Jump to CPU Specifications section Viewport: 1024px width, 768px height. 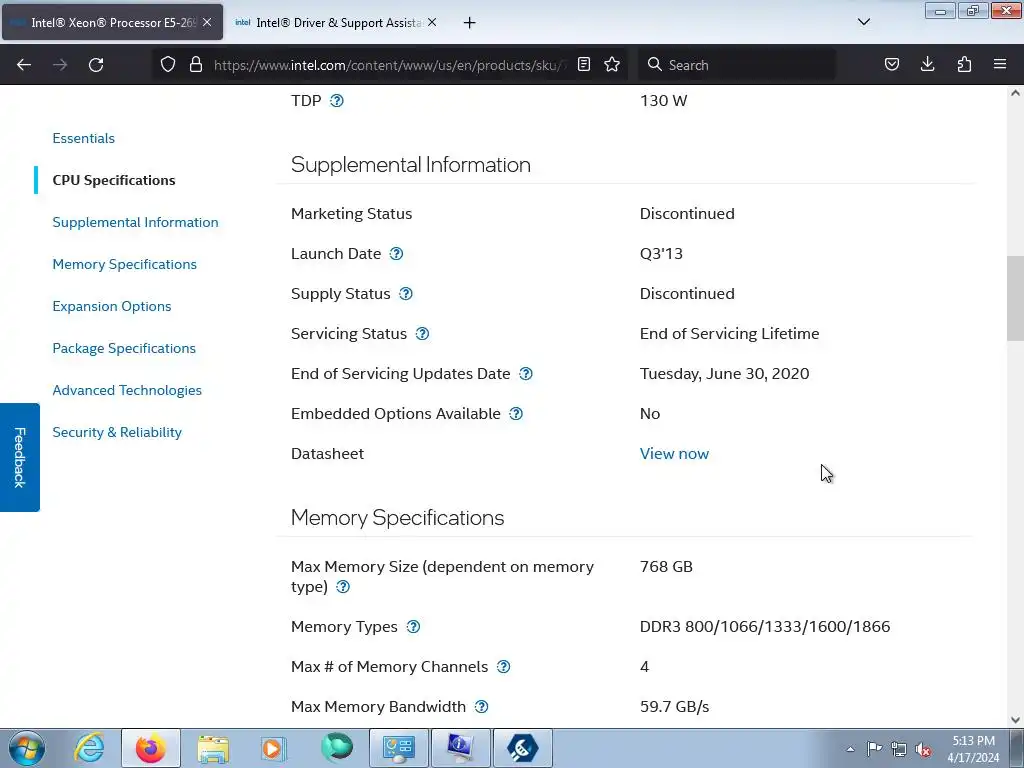tap(114, 180)
